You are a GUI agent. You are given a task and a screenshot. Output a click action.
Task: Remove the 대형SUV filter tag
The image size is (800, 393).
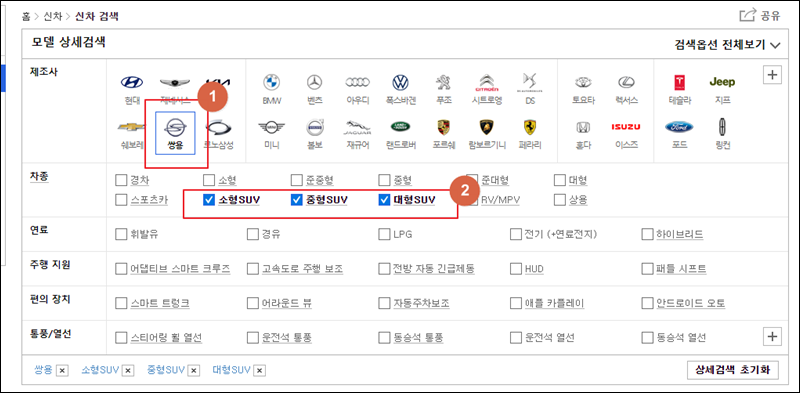tap(260, 371)
